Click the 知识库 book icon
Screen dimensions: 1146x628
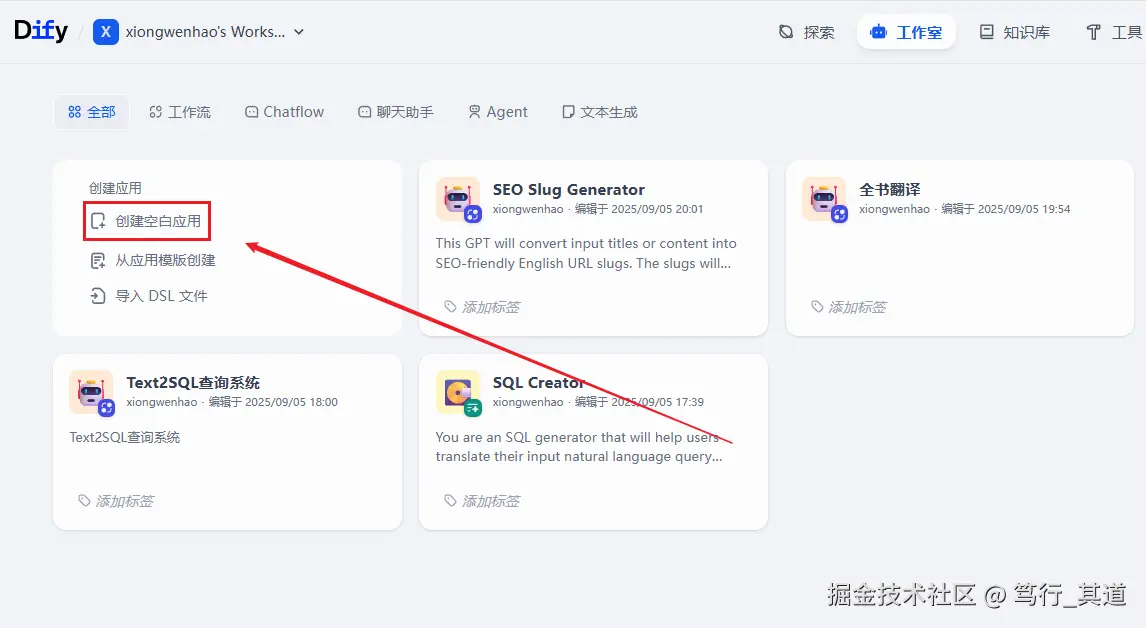(987, 32)
